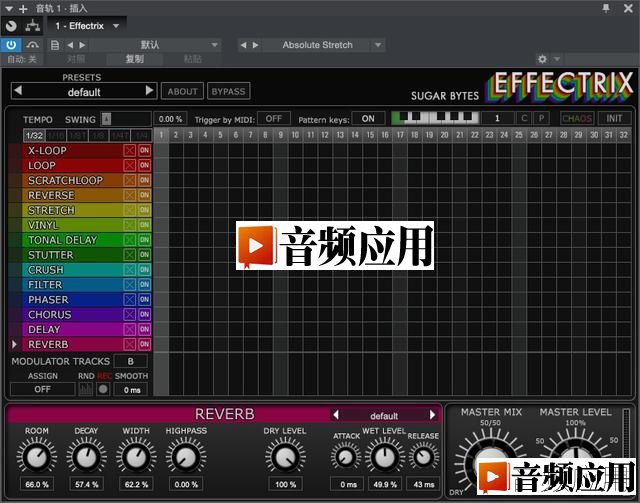Screen dimensions: 640x503
Task: Select the STRETCH effect track
Action: pos(72,210)
